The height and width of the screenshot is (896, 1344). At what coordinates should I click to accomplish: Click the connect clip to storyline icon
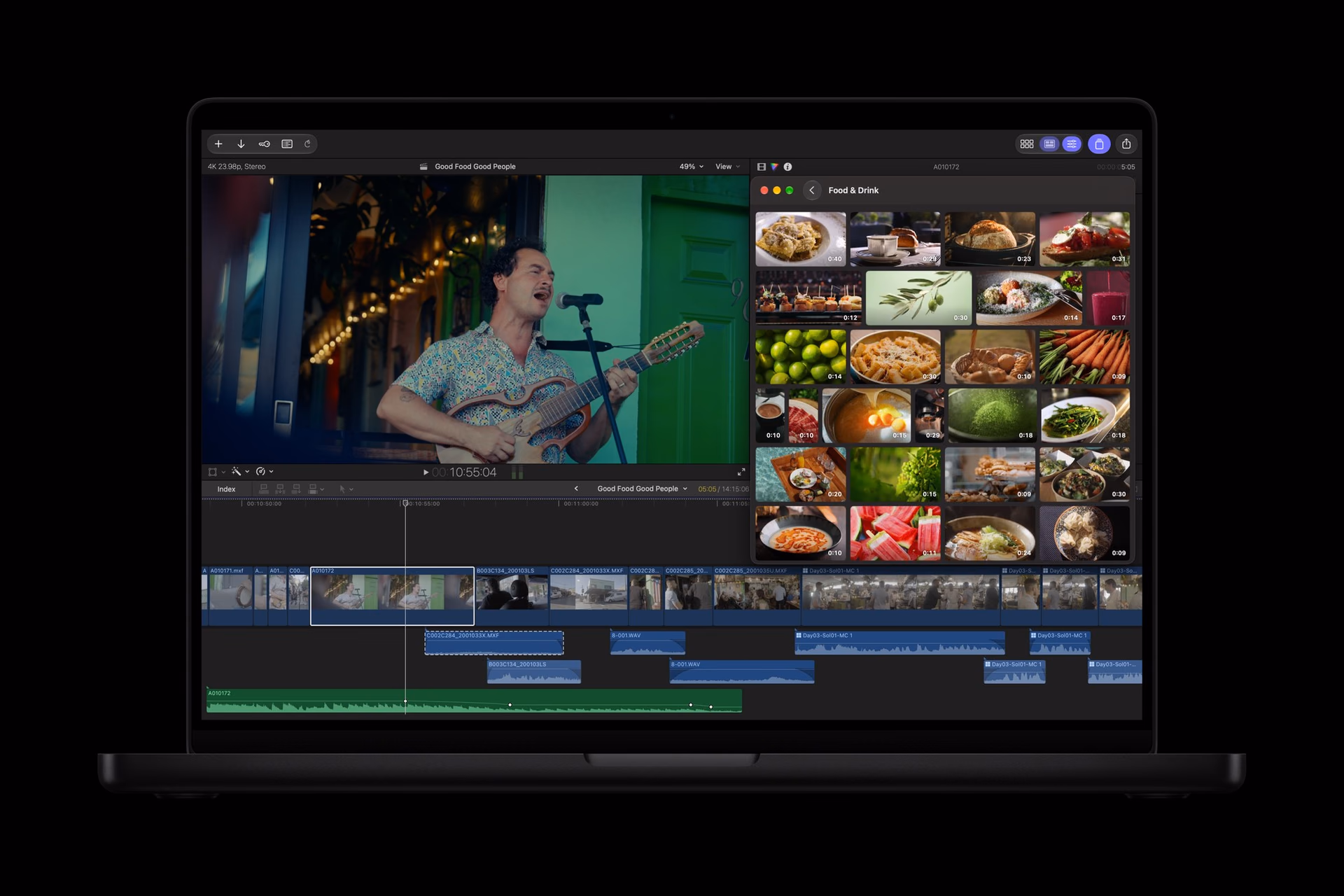[x=264, y=489]
